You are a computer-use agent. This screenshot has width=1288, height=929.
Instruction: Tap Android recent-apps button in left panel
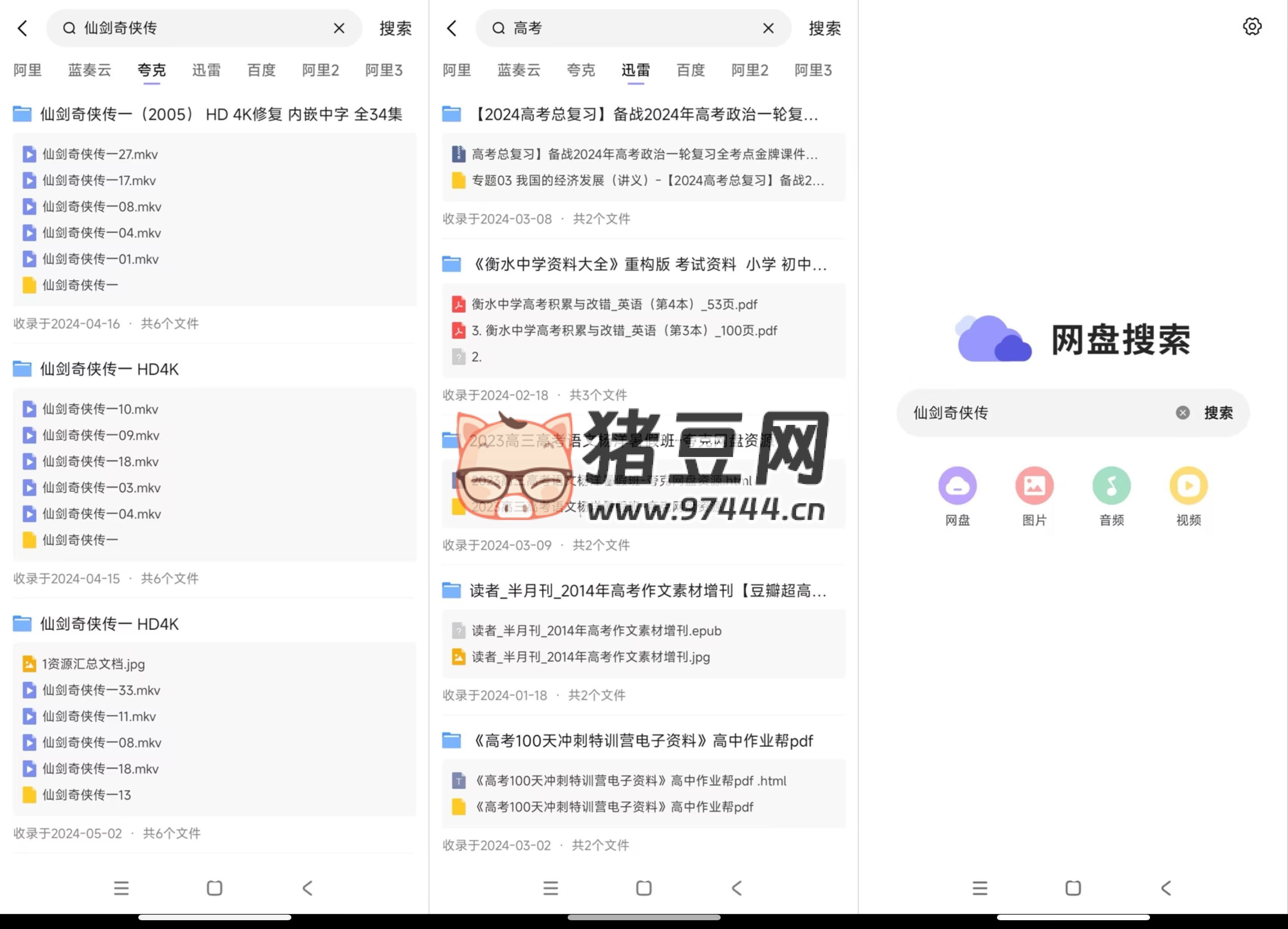click(121, 888)
